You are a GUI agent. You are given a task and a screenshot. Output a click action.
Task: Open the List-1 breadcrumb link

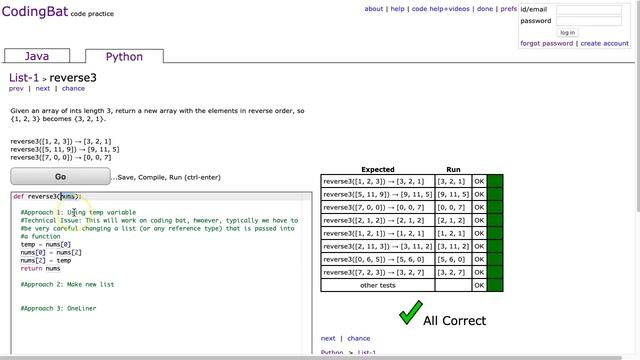[24, 78]
